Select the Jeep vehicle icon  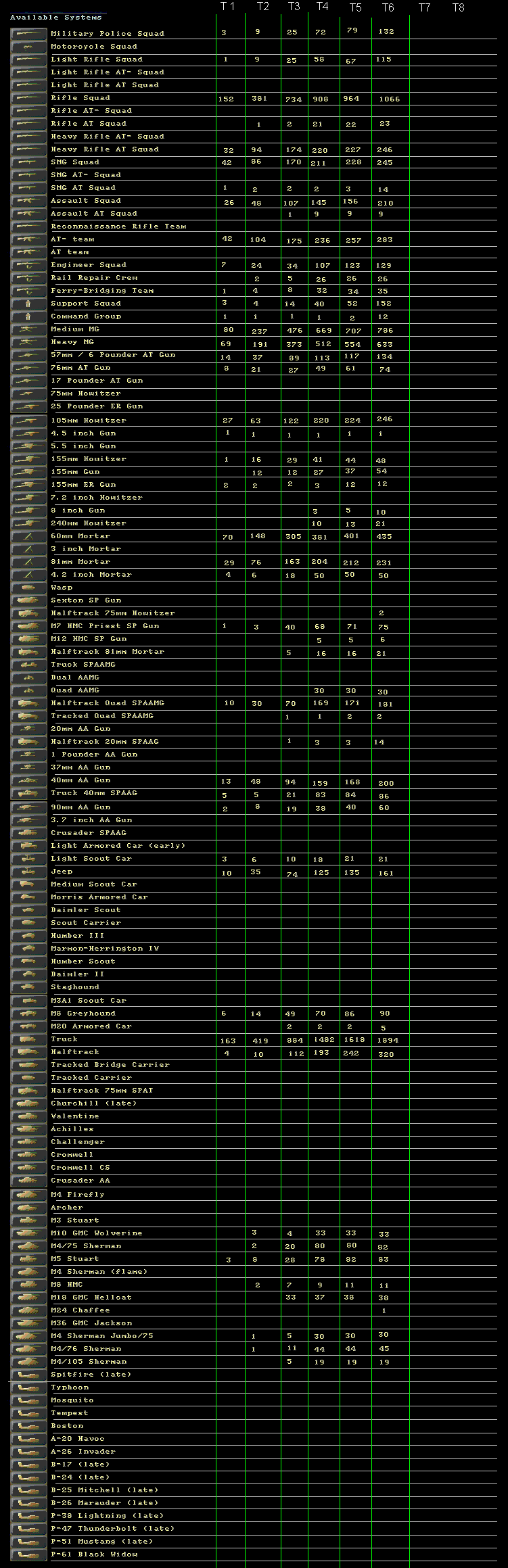click(28, 871)
